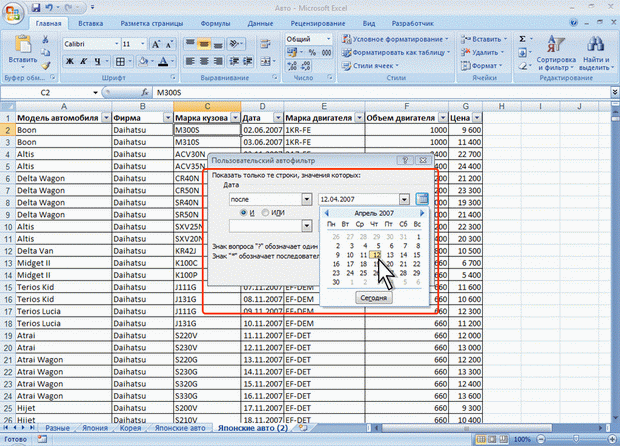The width and height of the screenshot is (620, 446).
Task: Click the AutoSum sigma icon
Action: tap(522, 39)
